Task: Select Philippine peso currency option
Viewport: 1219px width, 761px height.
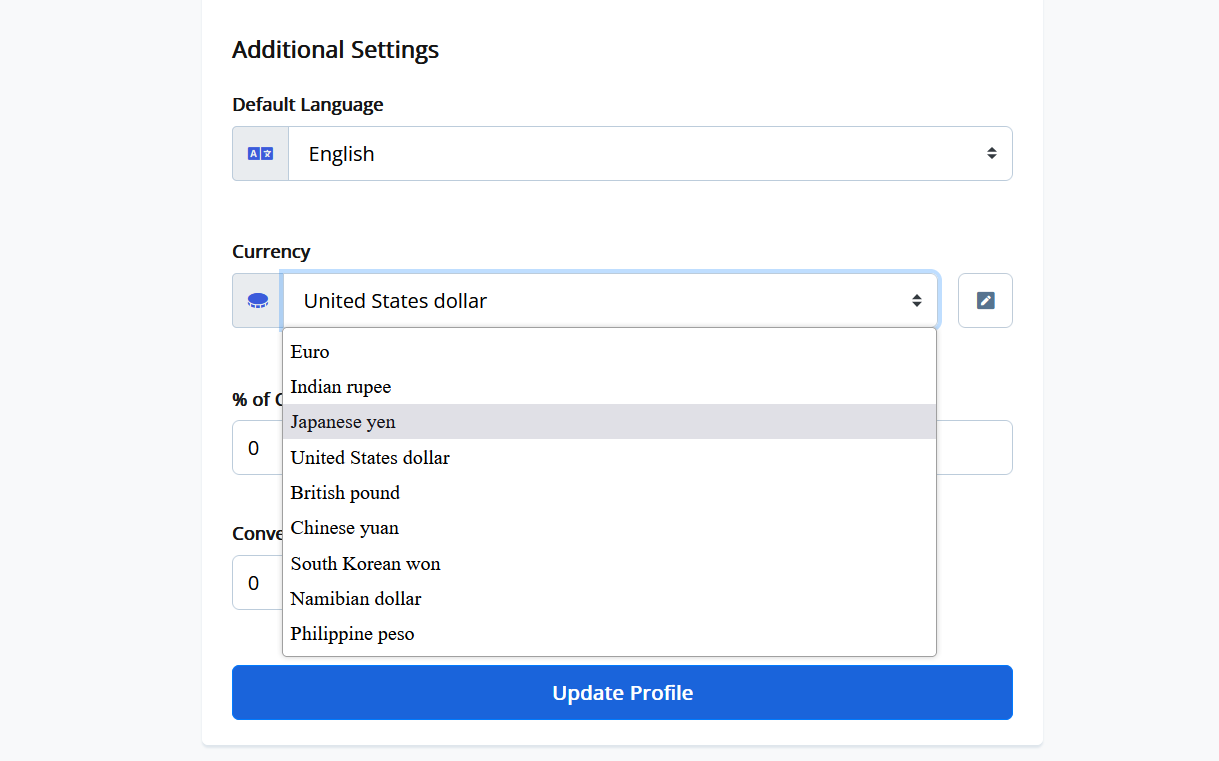Action: (x=609, y=633)
